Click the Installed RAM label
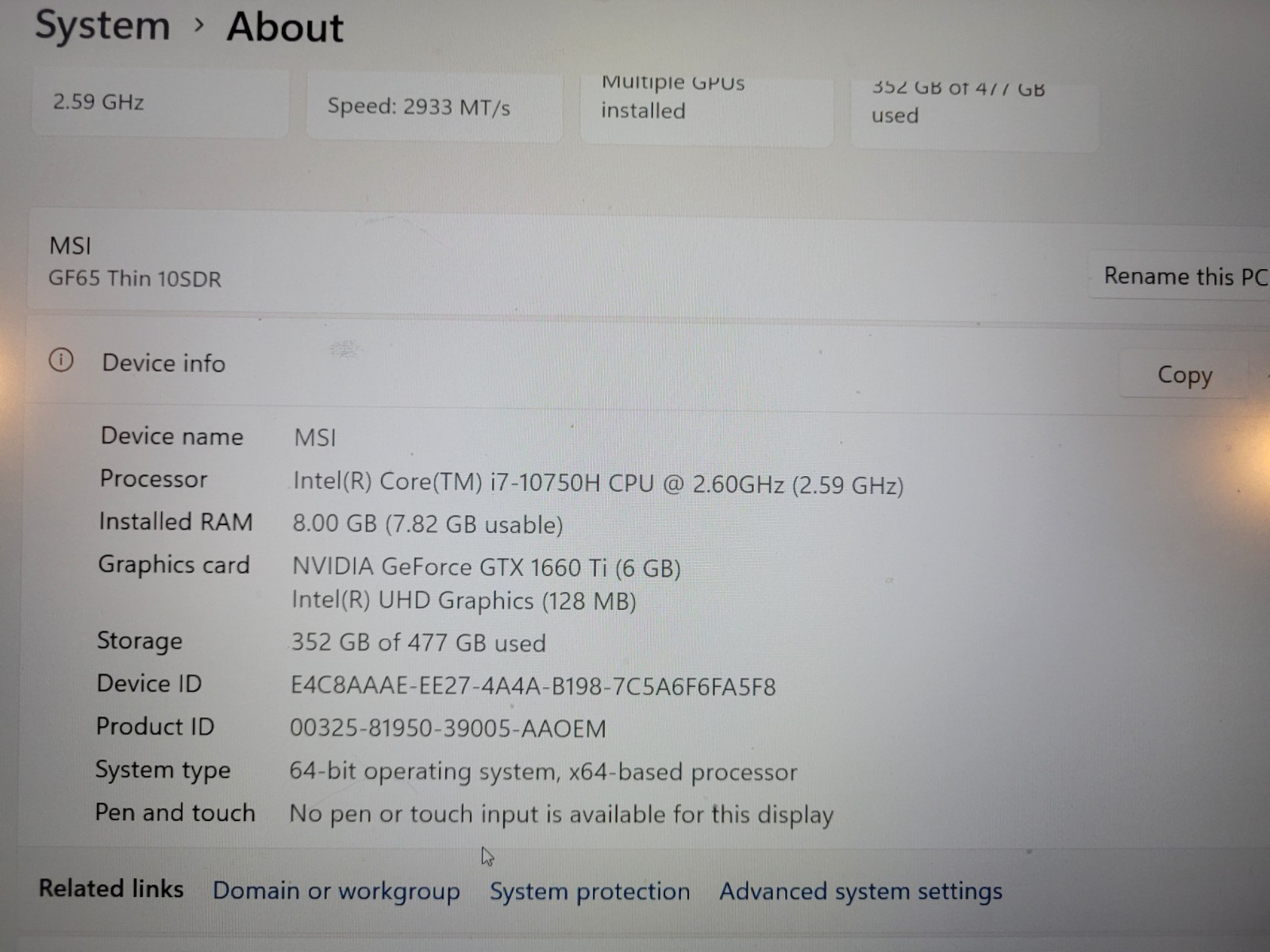Image resolution: width=1270 pixels, height=952 pixels. (175, 521)
